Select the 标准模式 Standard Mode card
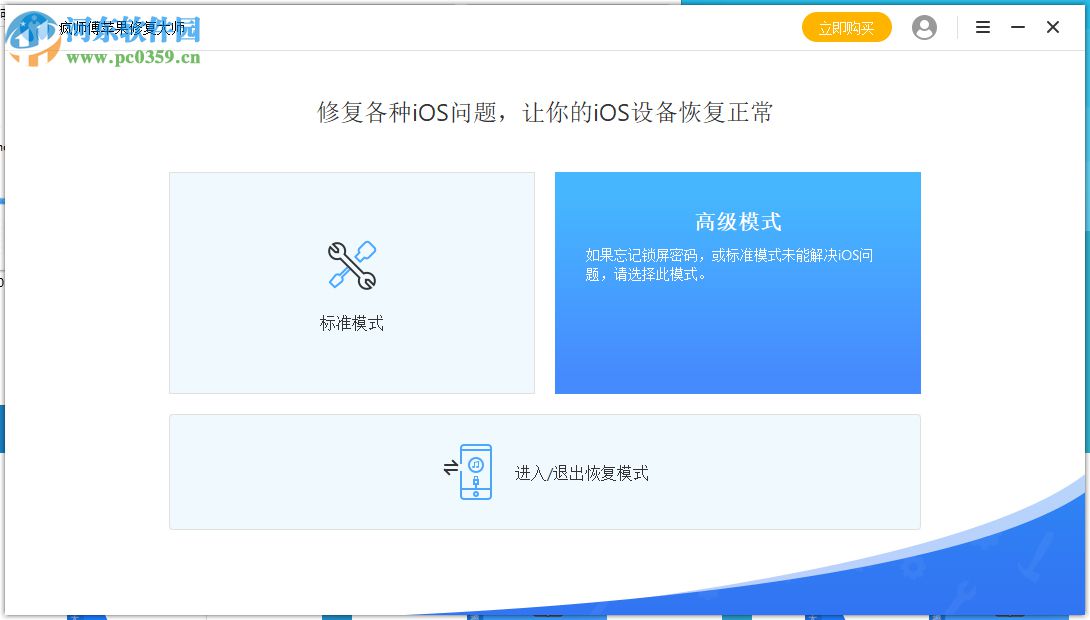Screen dimensions: 1090x620 (x=352, y=283)
